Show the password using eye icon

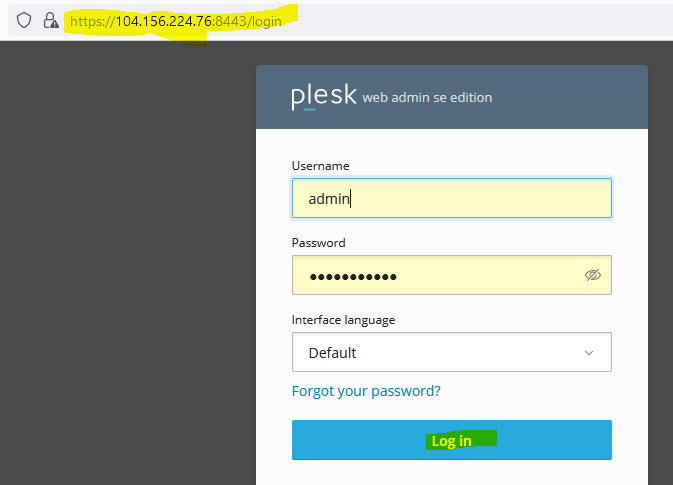[593, 275]
